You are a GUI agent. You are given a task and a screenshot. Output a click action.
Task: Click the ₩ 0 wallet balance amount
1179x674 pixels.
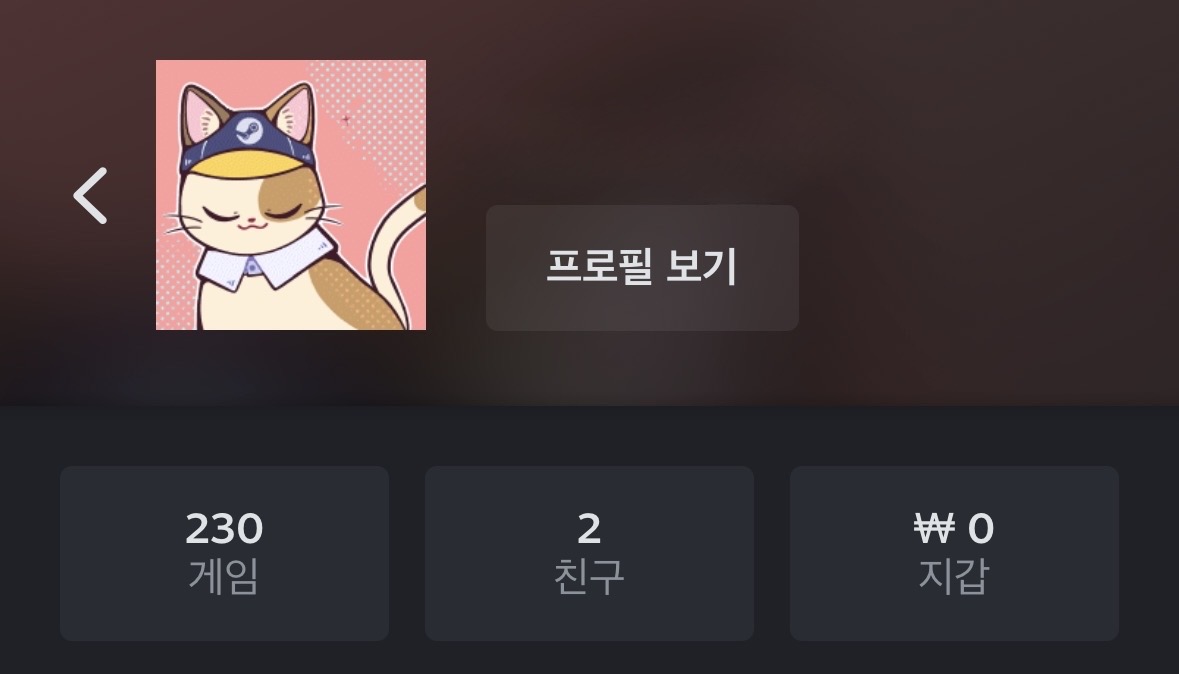[x=954, y=528]
